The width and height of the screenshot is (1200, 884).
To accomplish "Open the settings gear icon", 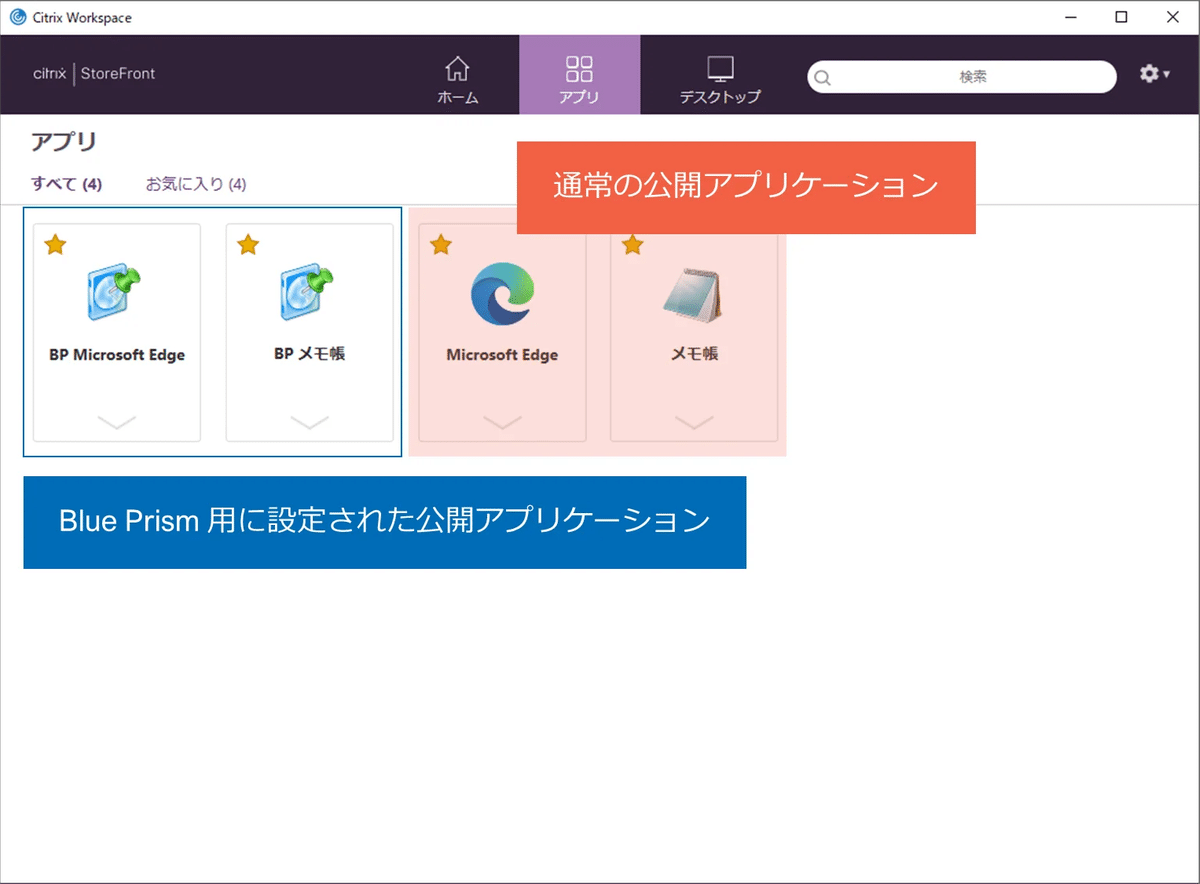I will pyautogui.click(x=1146, y=74).
